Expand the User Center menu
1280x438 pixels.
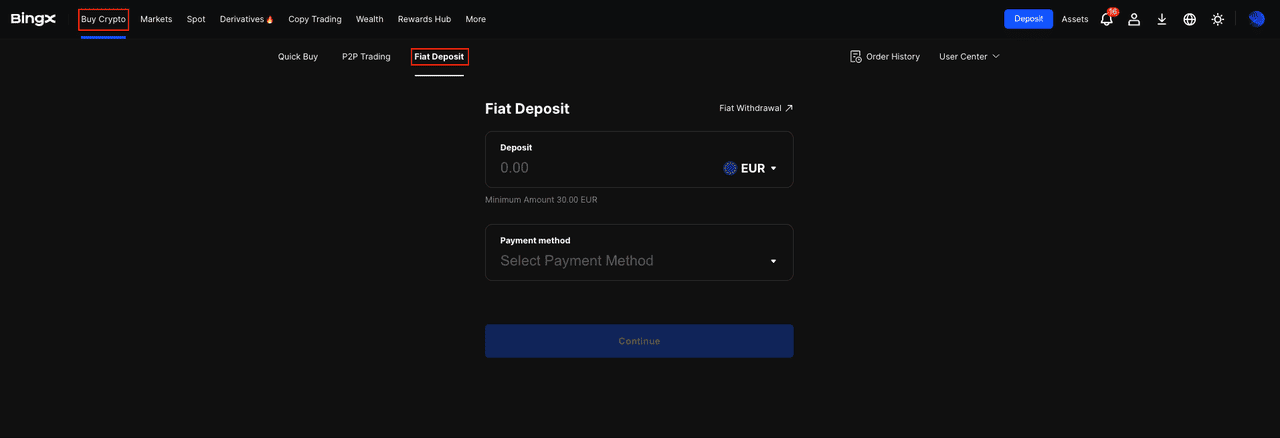(969, 57)
